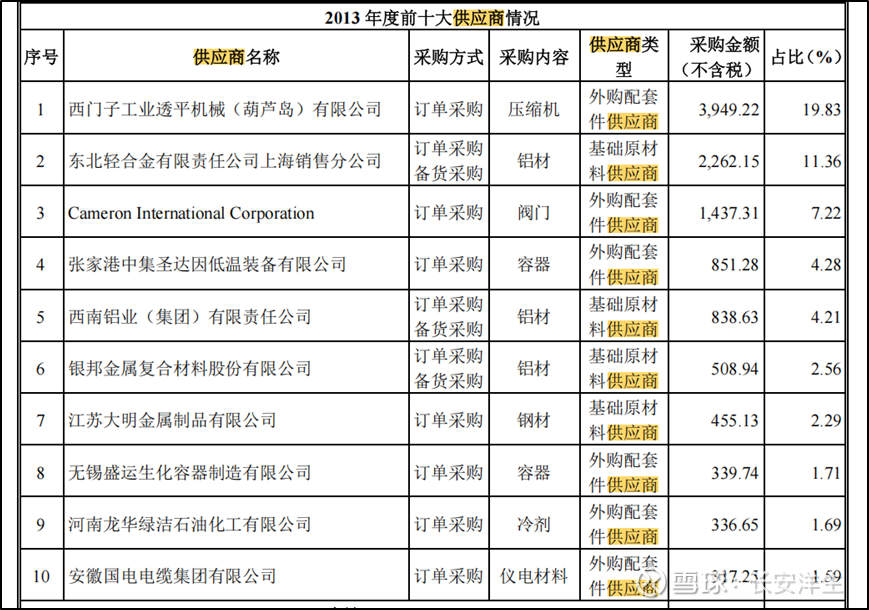Screen dimensions: 869x610
Task: Select supplier name 无锡盛运生化容器制造有限公司
Action: click(190, 473)
